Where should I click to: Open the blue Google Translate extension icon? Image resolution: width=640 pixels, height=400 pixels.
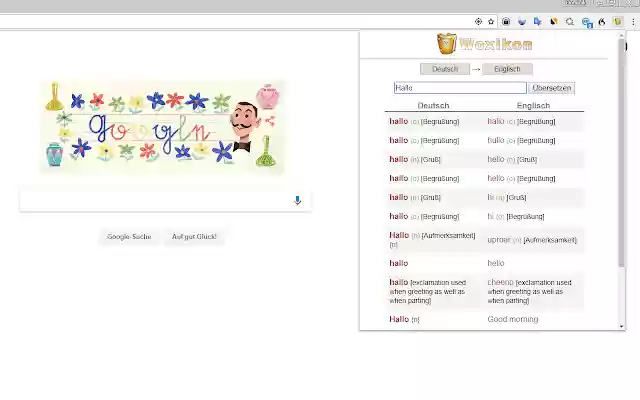tap(538, 22)
